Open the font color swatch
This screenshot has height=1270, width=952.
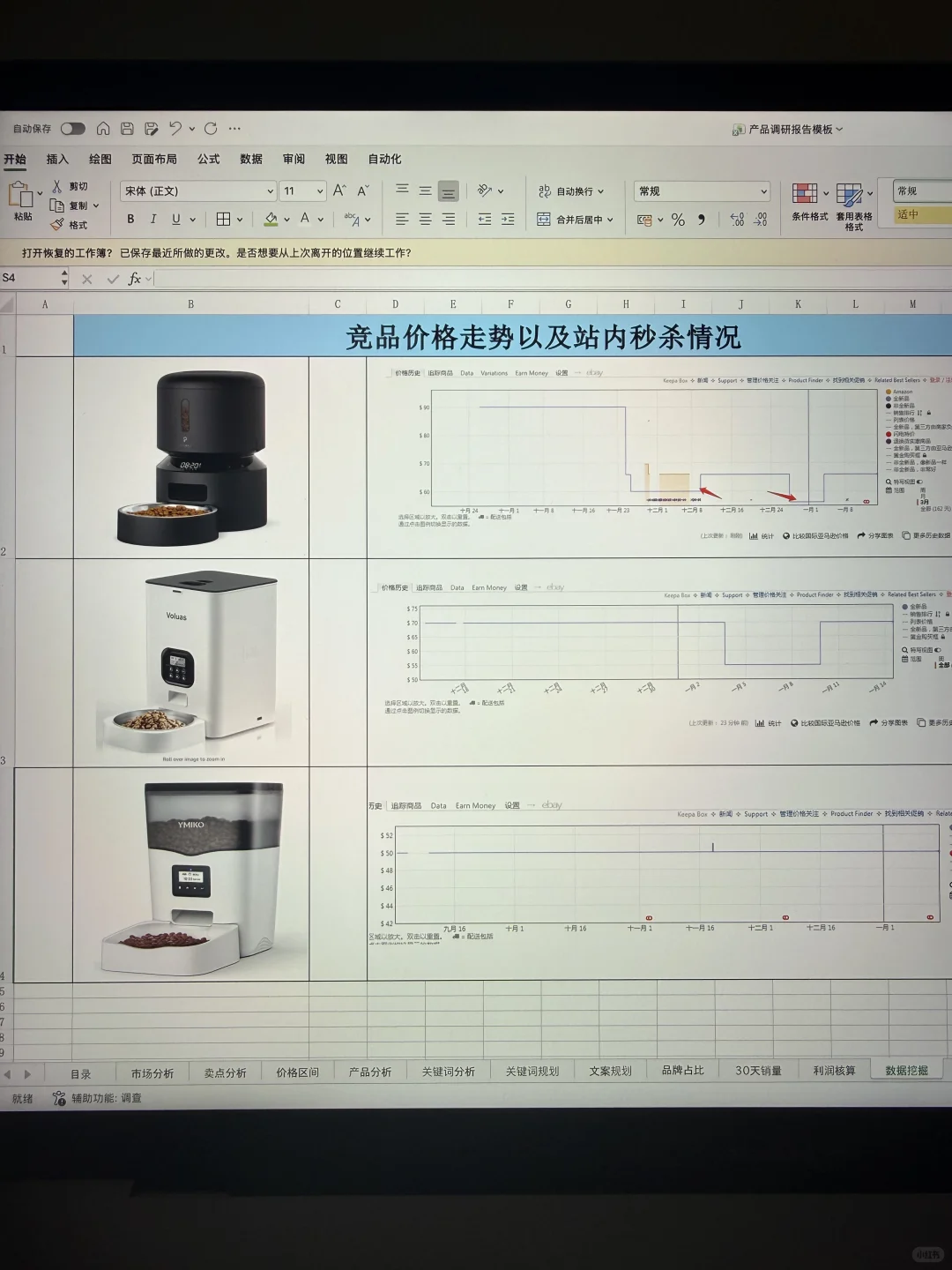304,218
